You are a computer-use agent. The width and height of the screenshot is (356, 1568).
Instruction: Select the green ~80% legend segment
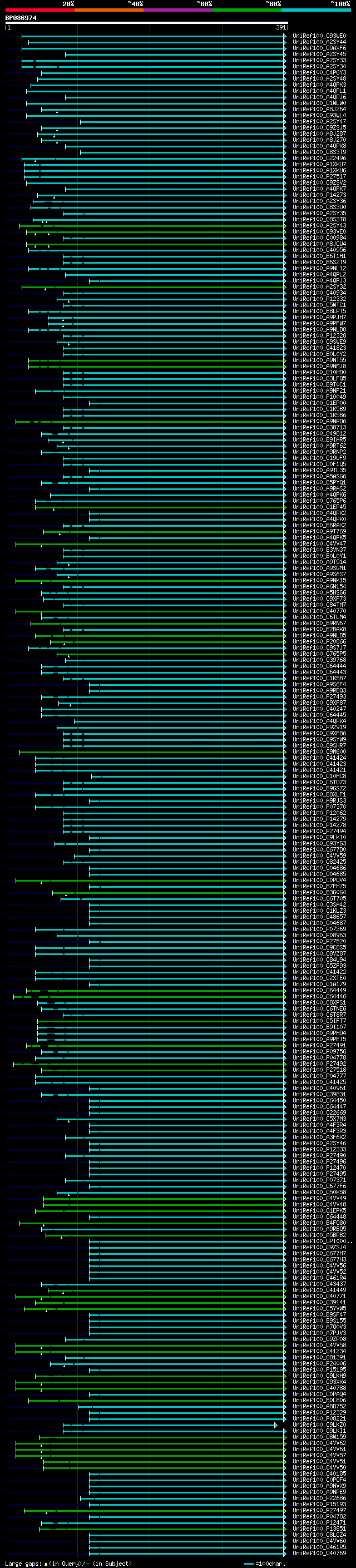(x=246, y=10)
